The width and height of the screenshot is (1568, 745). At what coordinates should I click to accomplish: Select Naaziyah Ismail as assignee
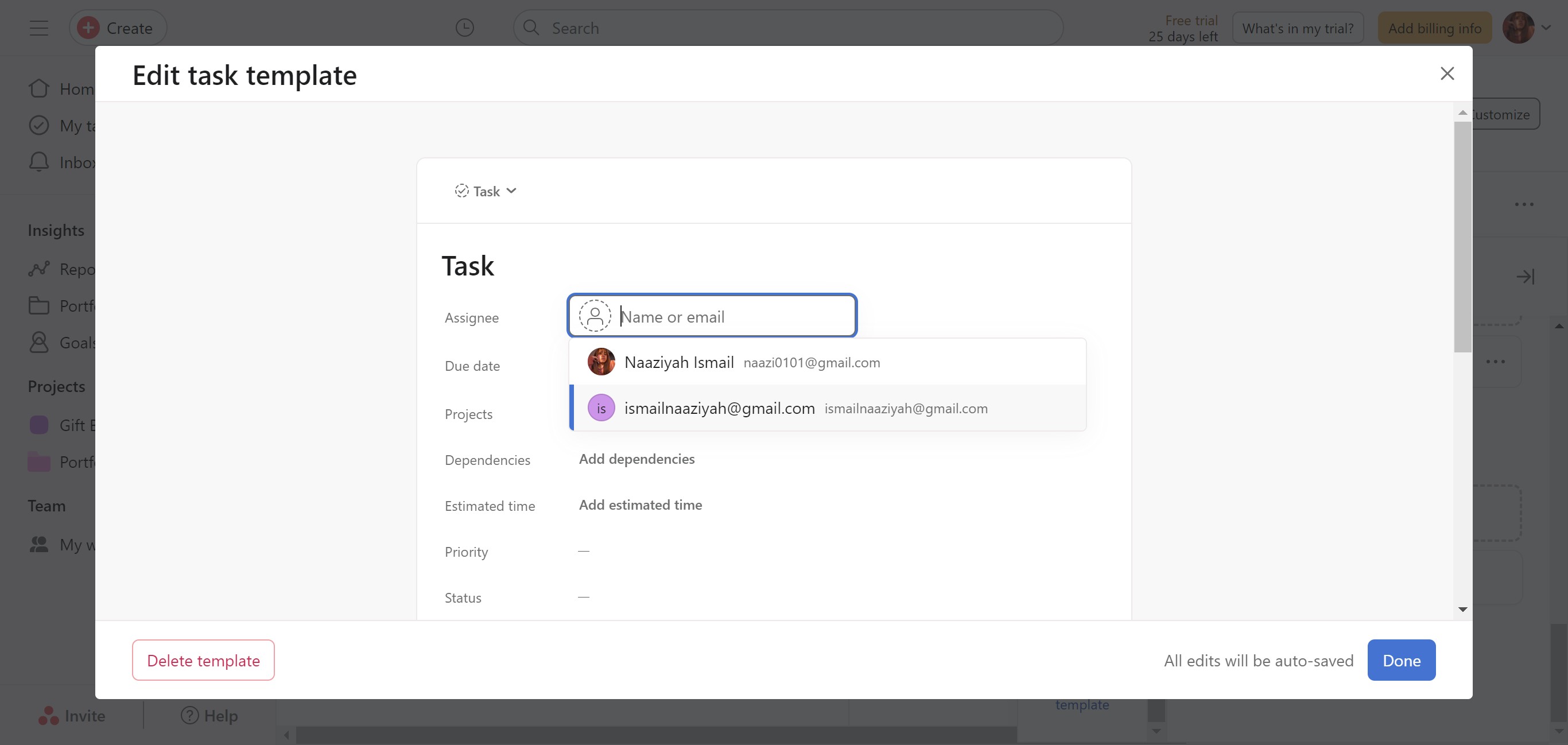pos(679,362)
